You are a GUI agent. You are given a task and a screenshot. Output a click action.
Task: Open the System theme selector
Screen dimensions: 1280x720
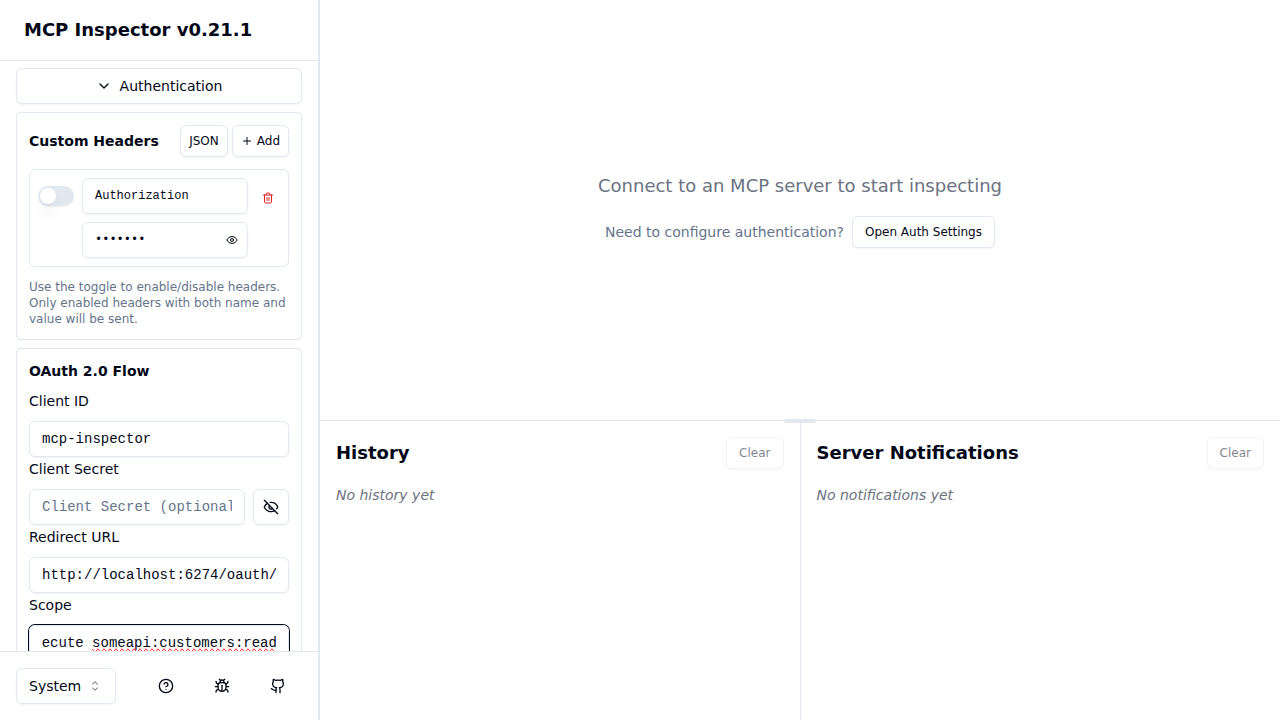[x=65, y=686]
